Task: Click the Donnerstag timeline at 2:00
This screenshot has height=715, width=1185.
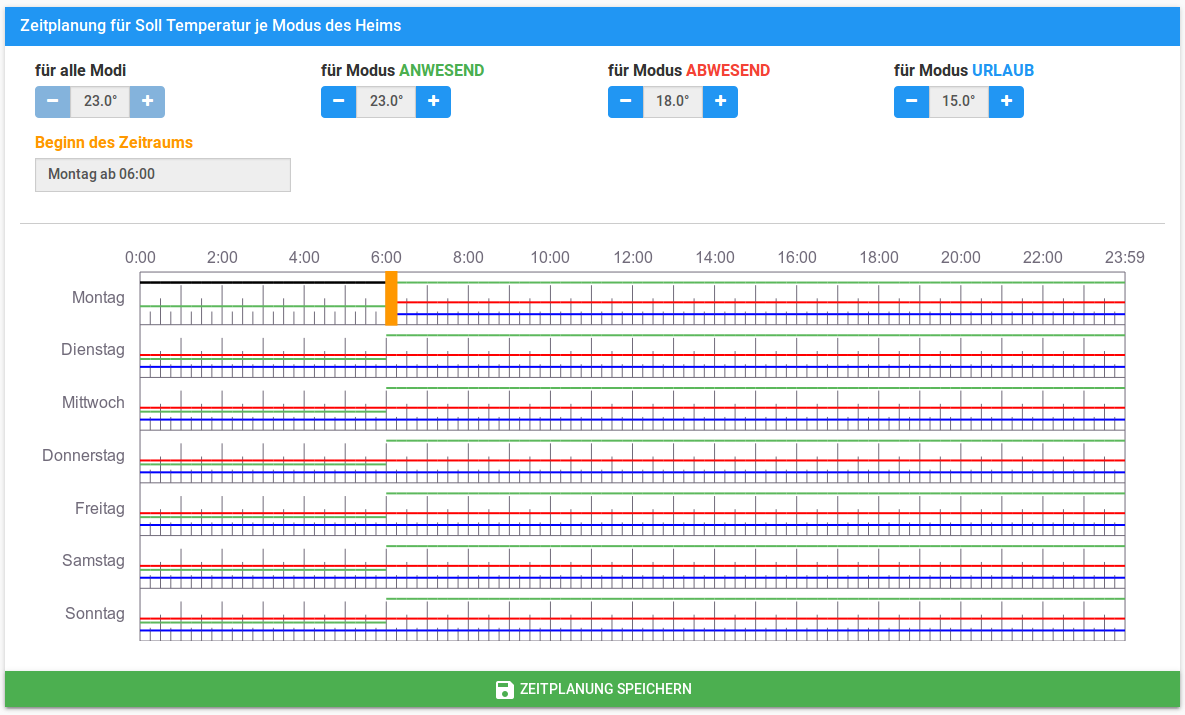Action: [x=222, y=457]
